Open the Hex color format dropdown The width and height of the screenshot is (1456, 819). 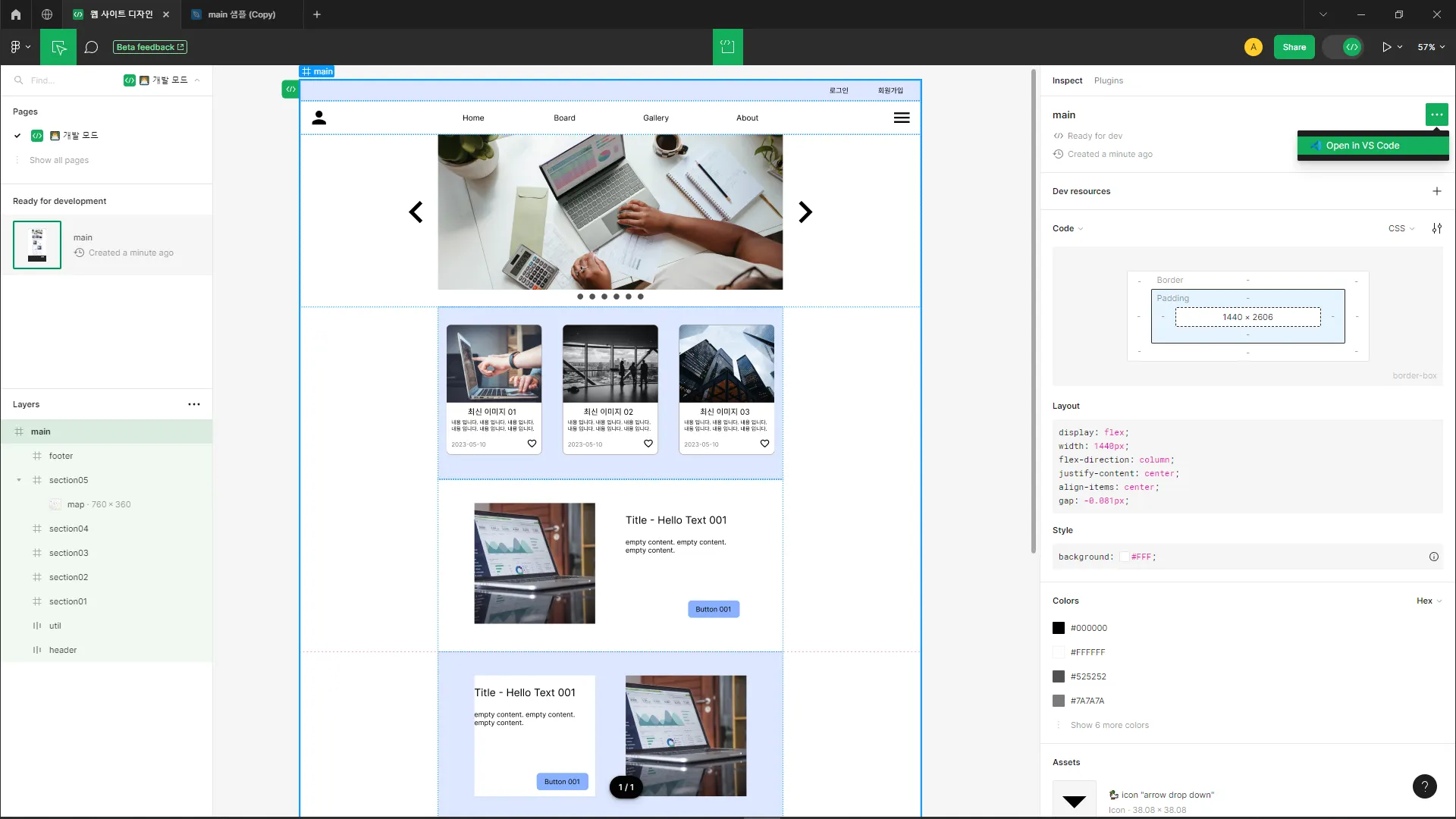click(1429, 601)
